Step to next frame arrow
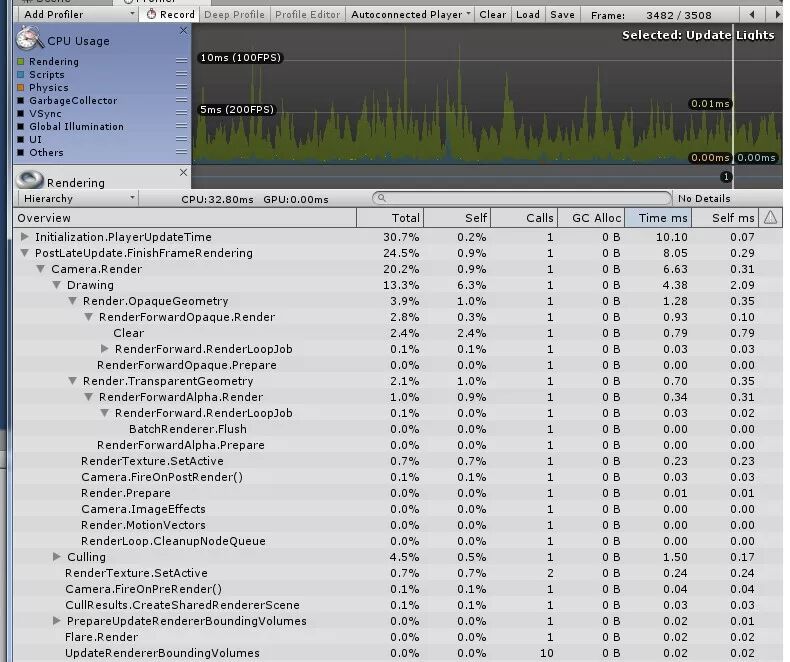 coord(776,15)
